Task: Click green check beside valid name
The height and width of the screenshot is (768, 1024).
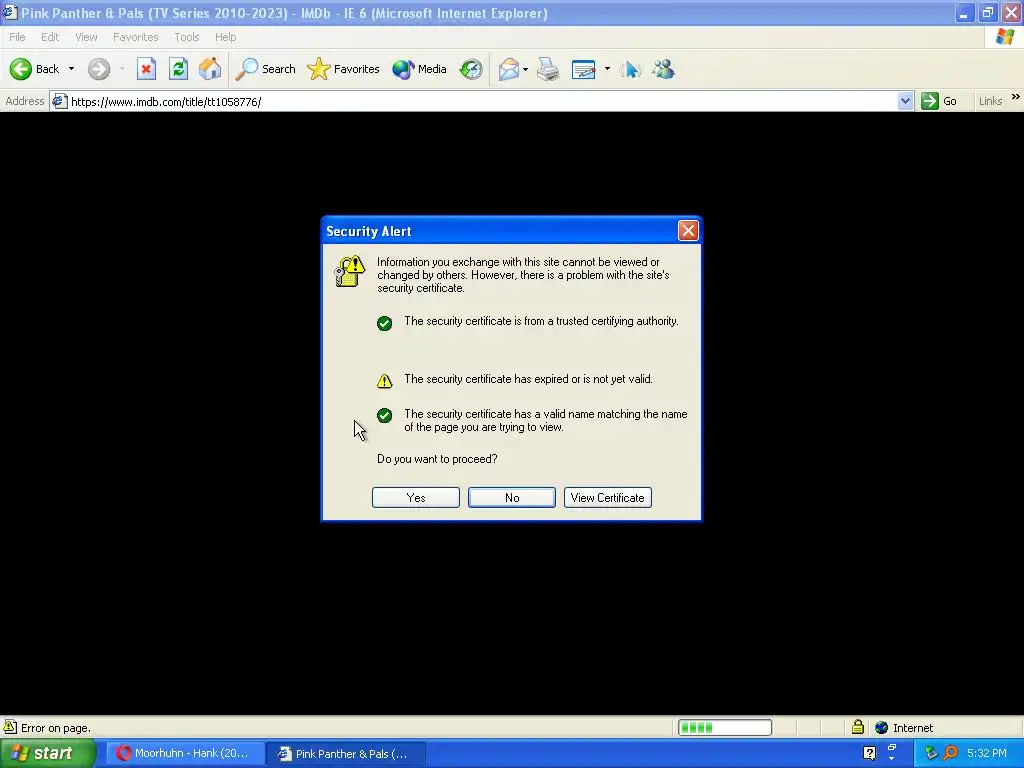Action: tap(385, 415)
